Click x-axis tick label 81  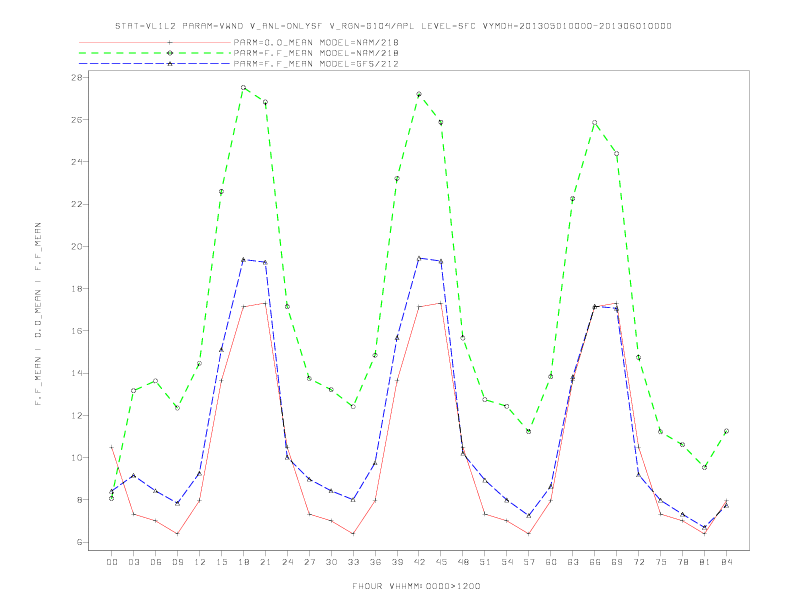point(705,562)
